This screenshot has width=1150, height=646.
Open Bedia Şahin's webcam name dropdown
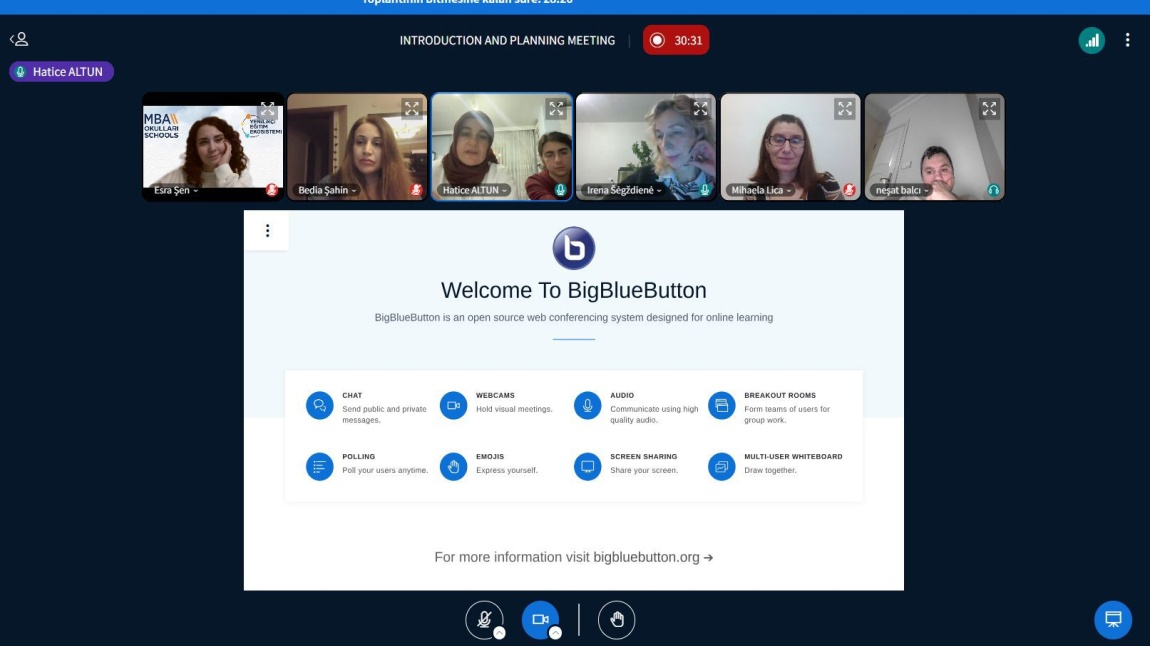(327, 191)
